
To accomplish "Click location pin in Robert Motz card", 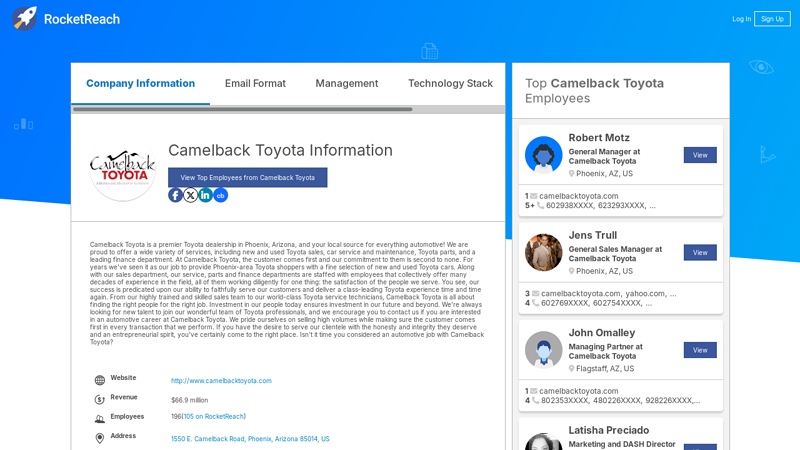I will 571,173.
